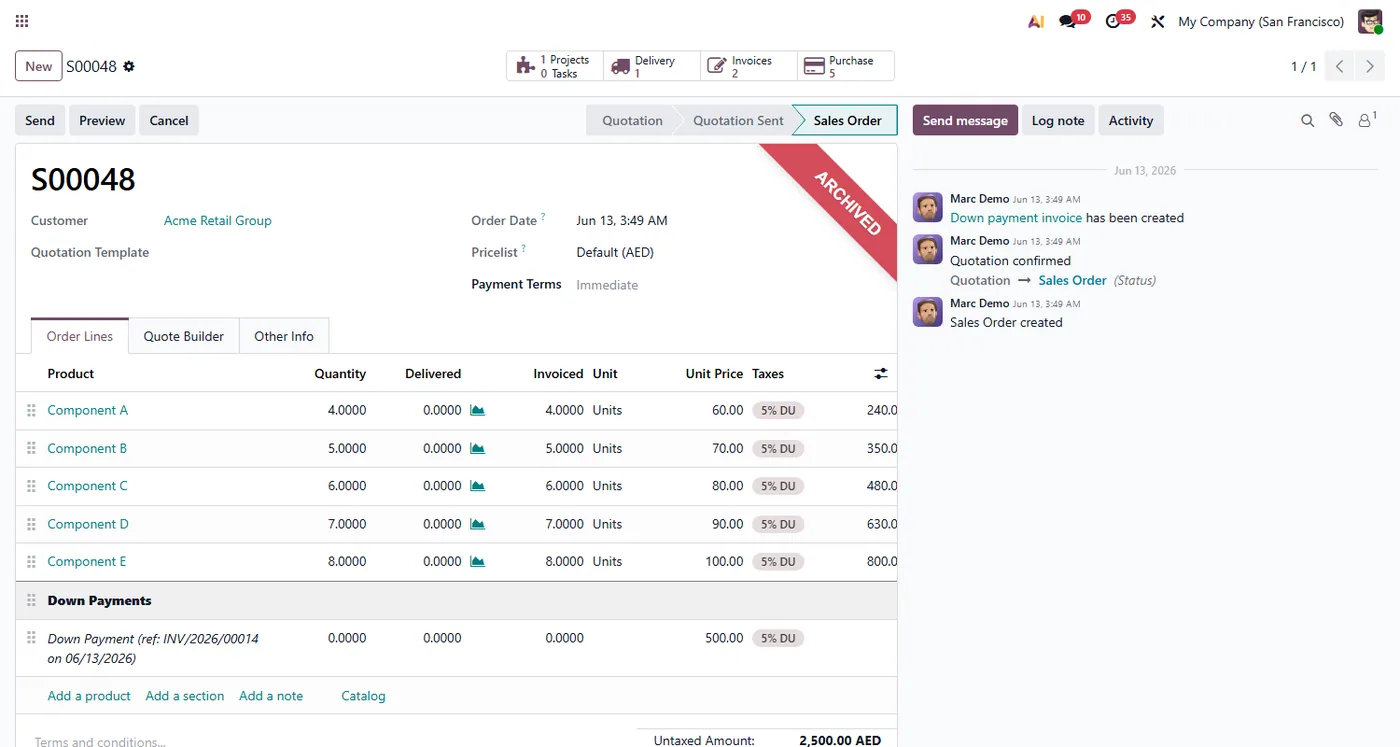Click the Send message button

tap(965, 121)
